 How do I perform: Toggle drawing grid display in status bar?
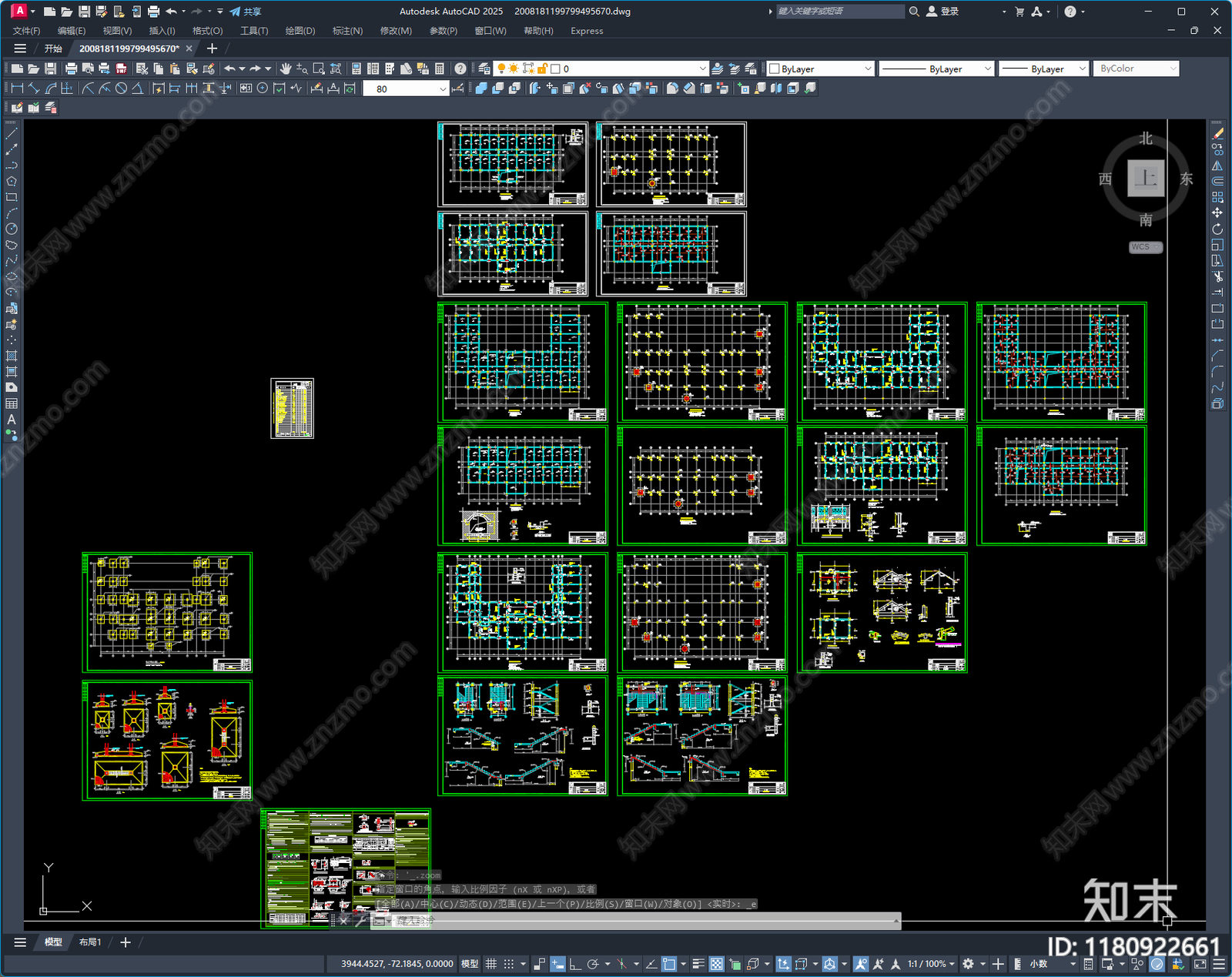[x=490, y=964]
